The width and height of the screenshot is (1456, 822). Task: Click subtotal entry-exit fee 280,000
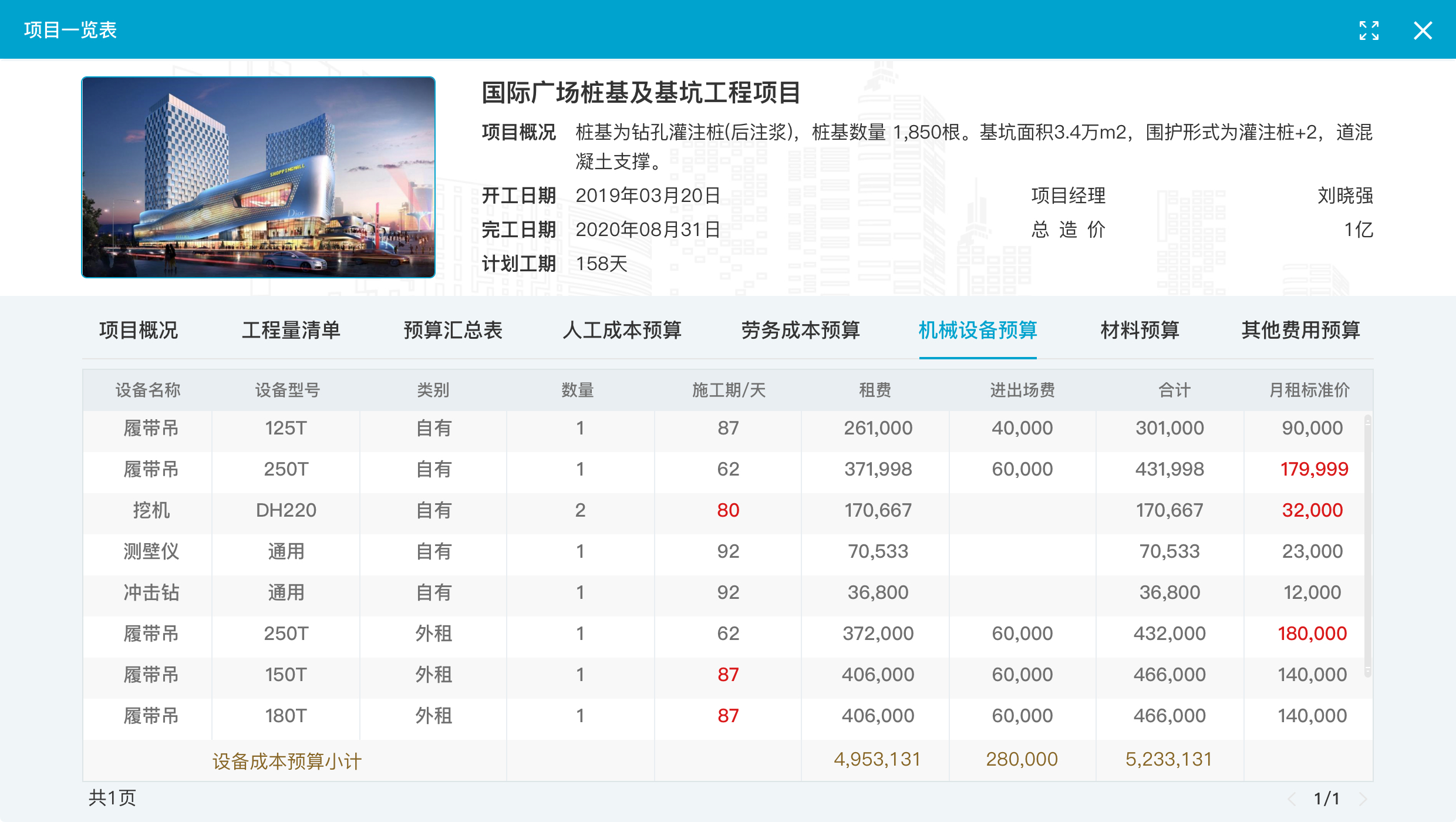coord(1022,759)
